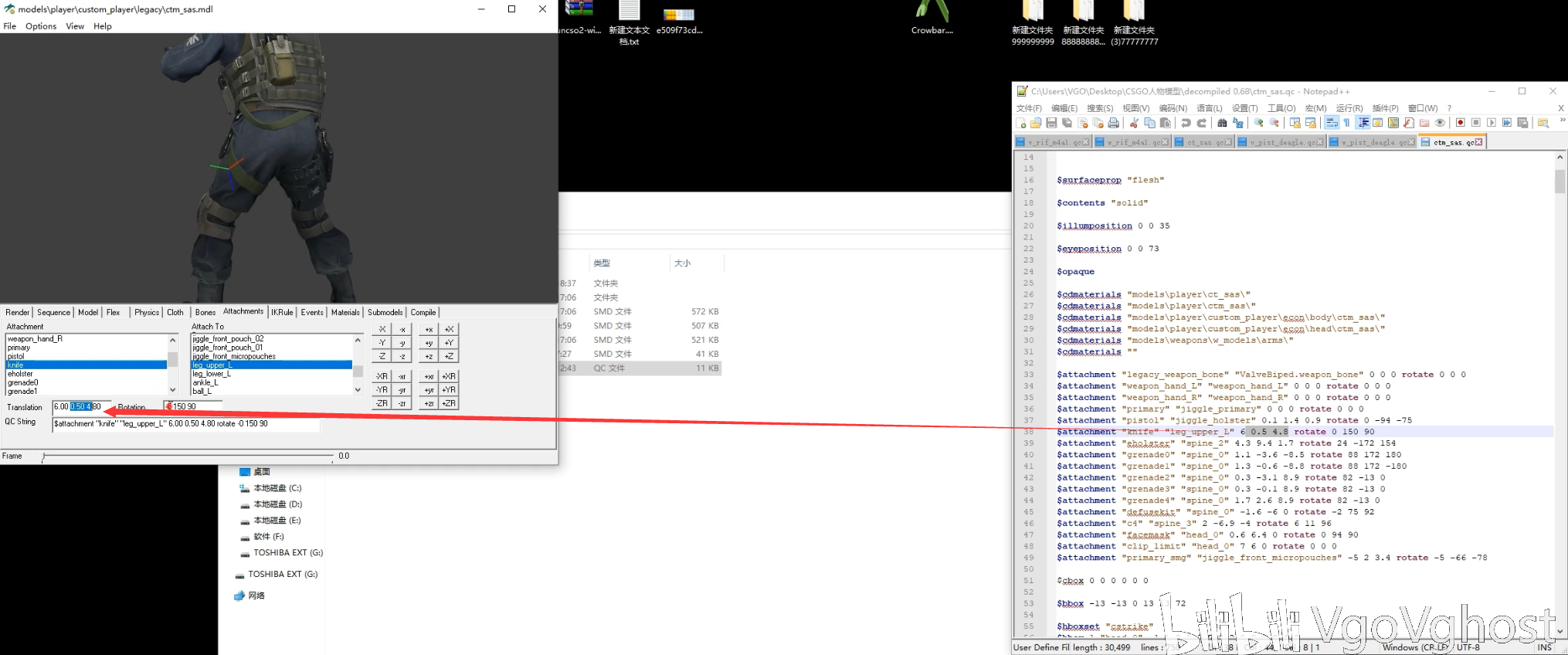Click down arrow of Attachment list scrollbar
This screenshot has width=1568, height=655.
pyautogui.click(x=172, y=390)
